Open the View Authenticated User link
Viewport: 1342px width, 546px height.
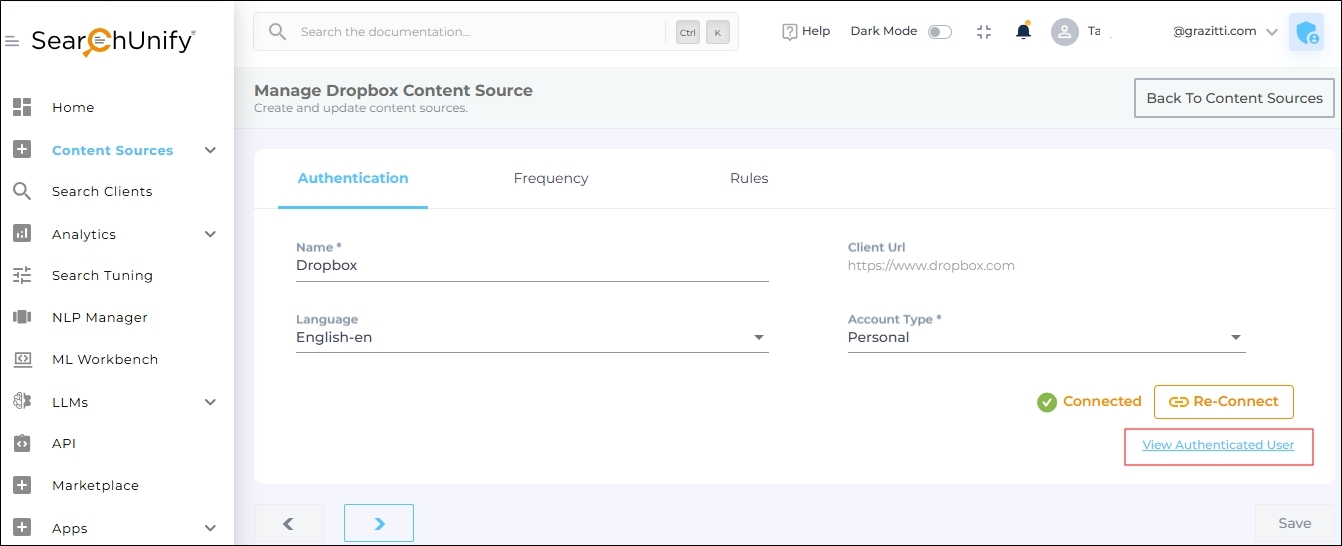1218,445
